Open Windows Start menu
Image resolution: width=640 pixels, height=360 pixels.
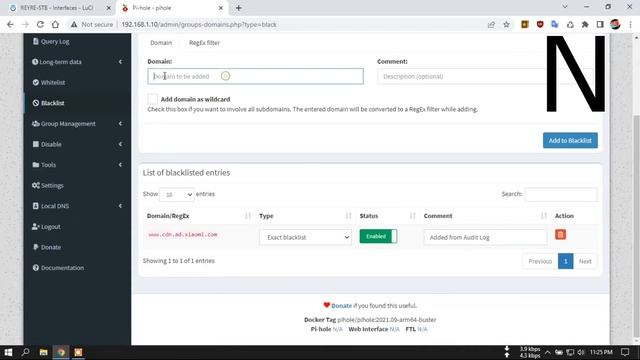coord(8,352)
